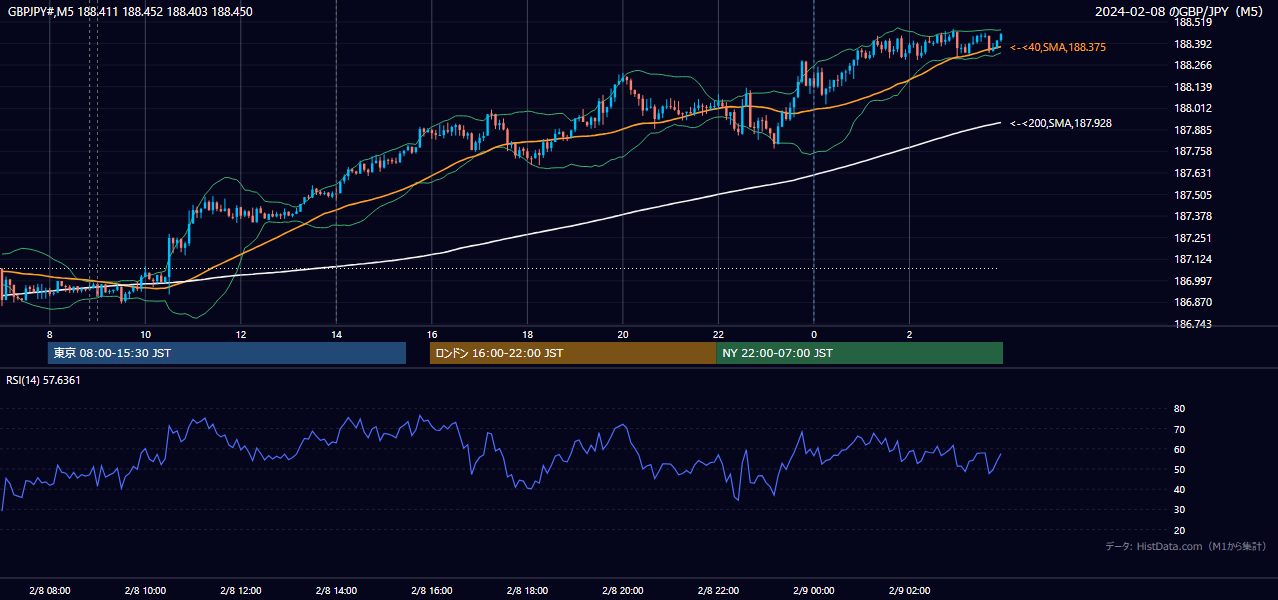
Task: Click hour tick 22 under the price chart
Action: pos(718,334)
